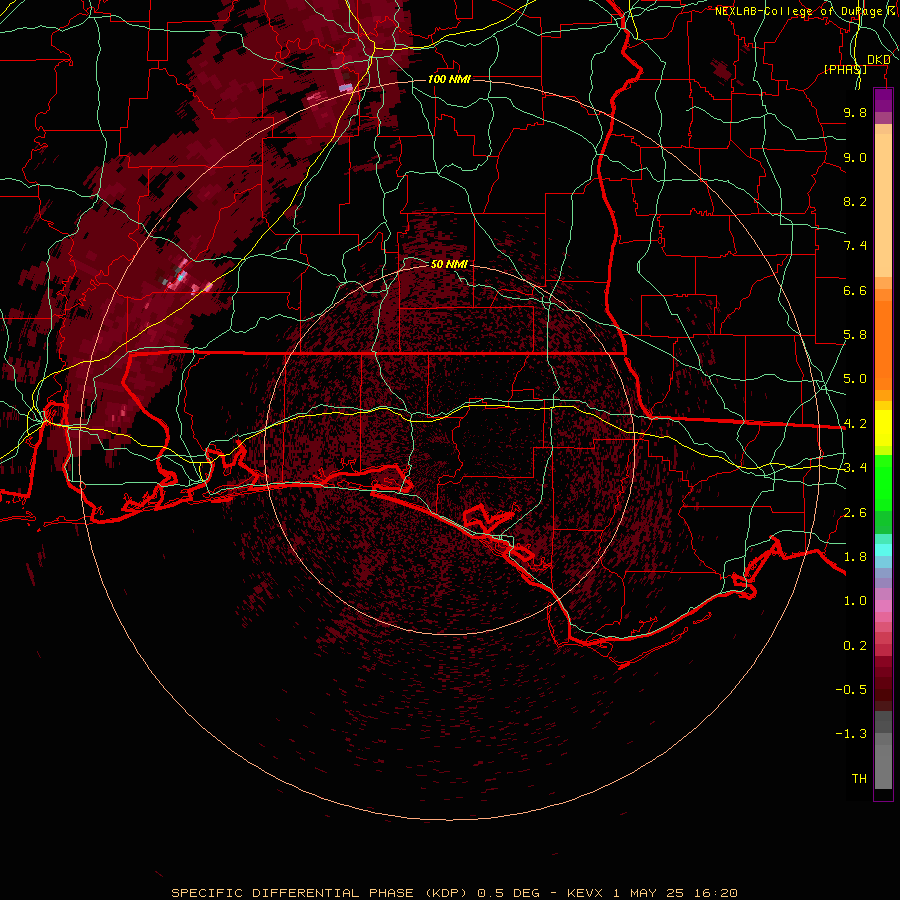The height and width of the screenshot is (900, 900).
Task: Click the 4.2 scale value
Action: tap(855, 424)
